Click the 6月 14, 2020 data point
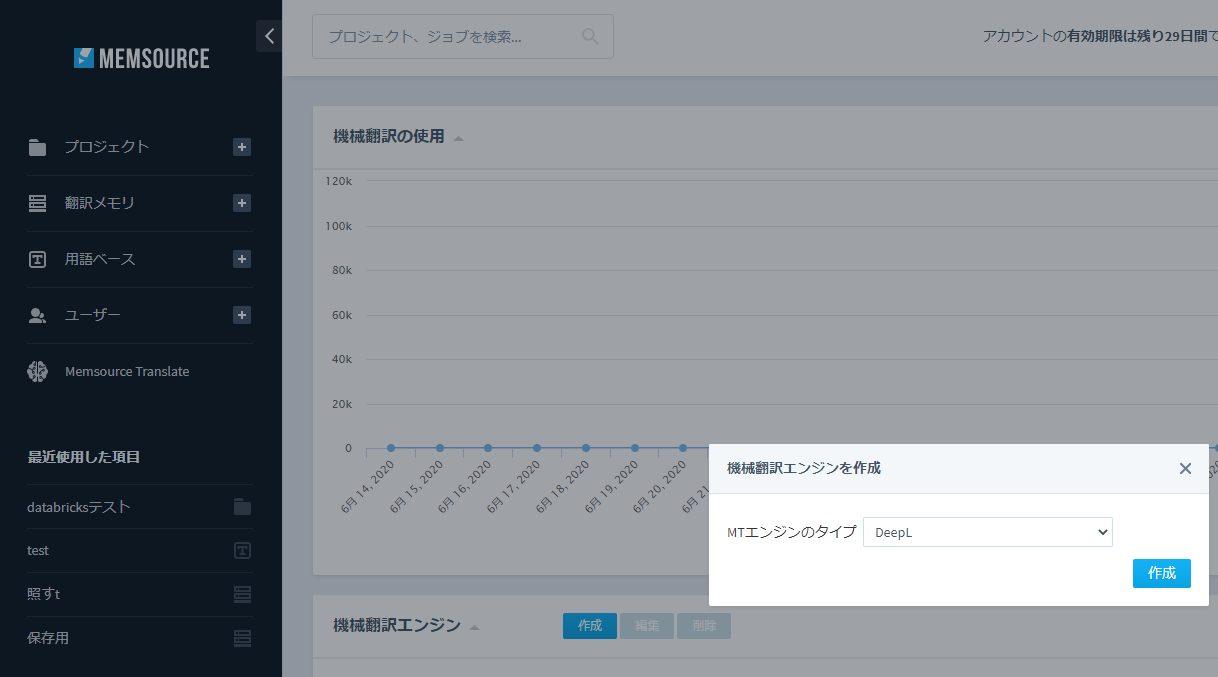1218x677 pixels. coord(391,448)
